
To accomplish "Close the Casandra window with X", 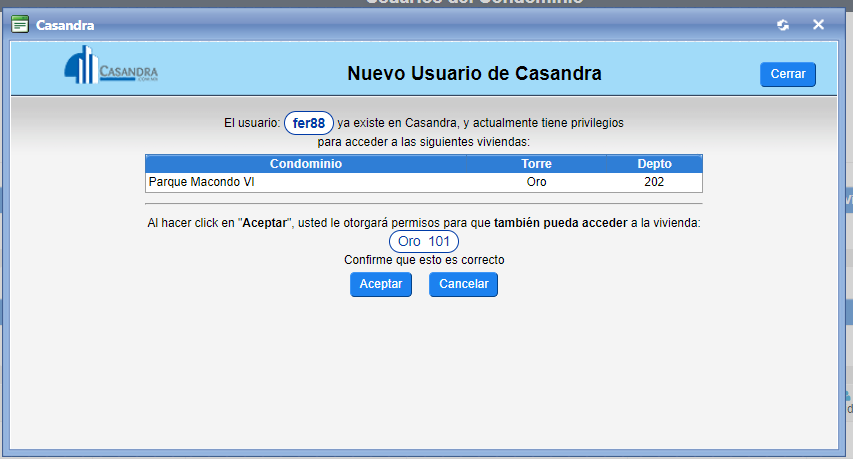I will pos(818,24).
